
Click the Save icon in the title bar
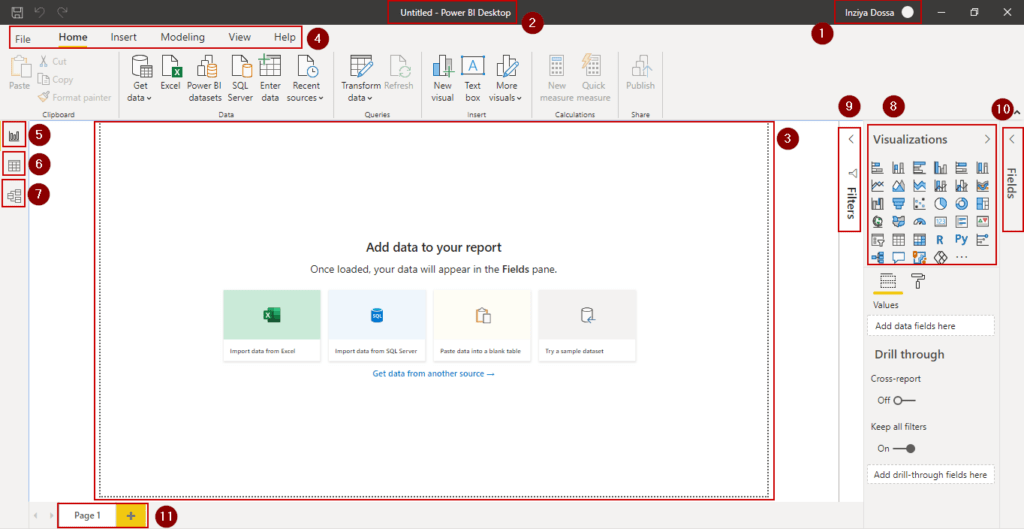click(x=18, y=12)
